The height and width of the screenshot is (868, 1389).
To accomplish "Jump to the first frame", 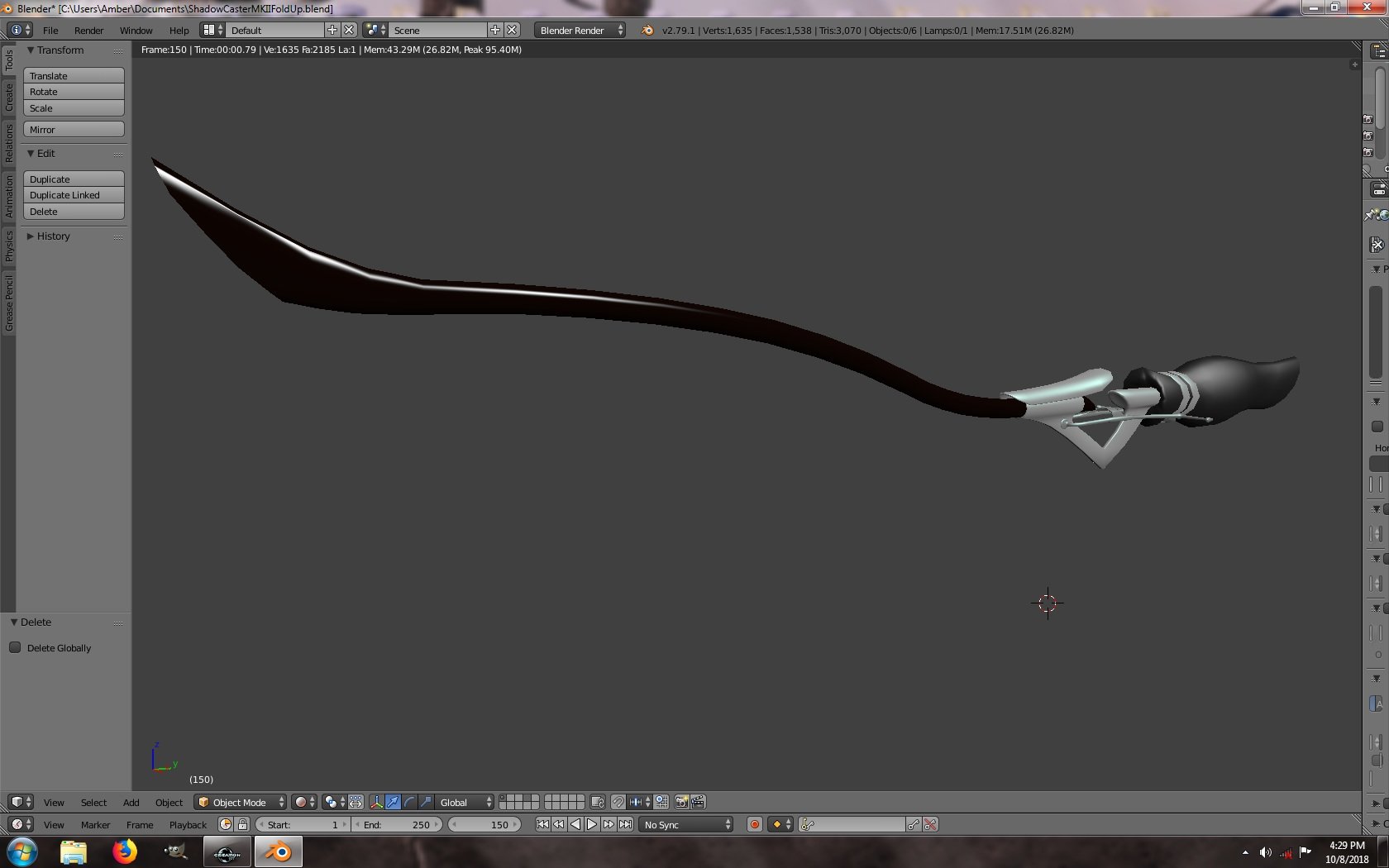I will pos(542,824).
